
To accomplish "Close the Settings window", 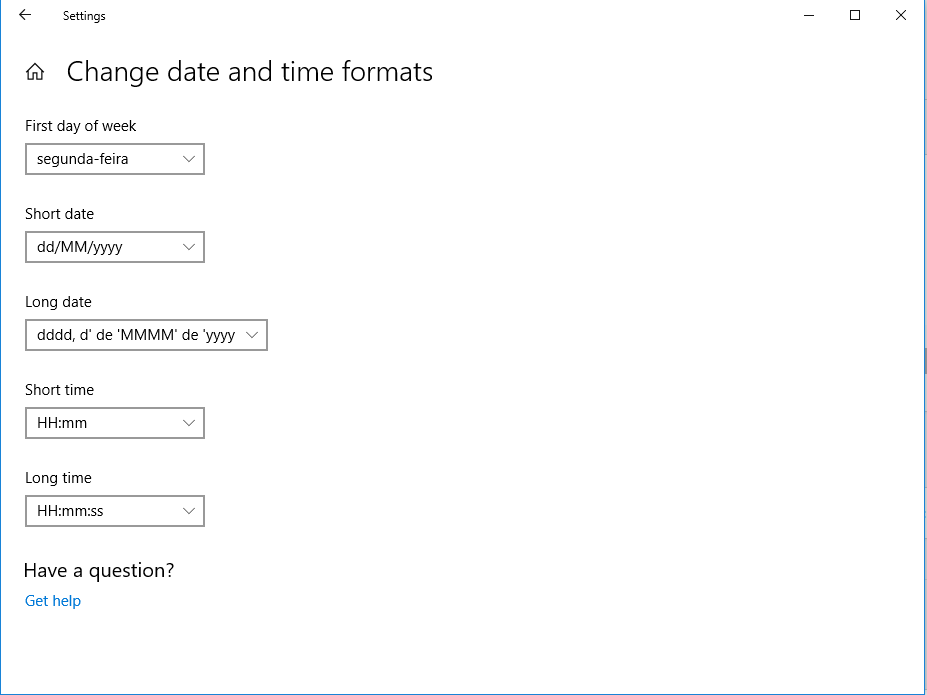I will tap(901, 15).
